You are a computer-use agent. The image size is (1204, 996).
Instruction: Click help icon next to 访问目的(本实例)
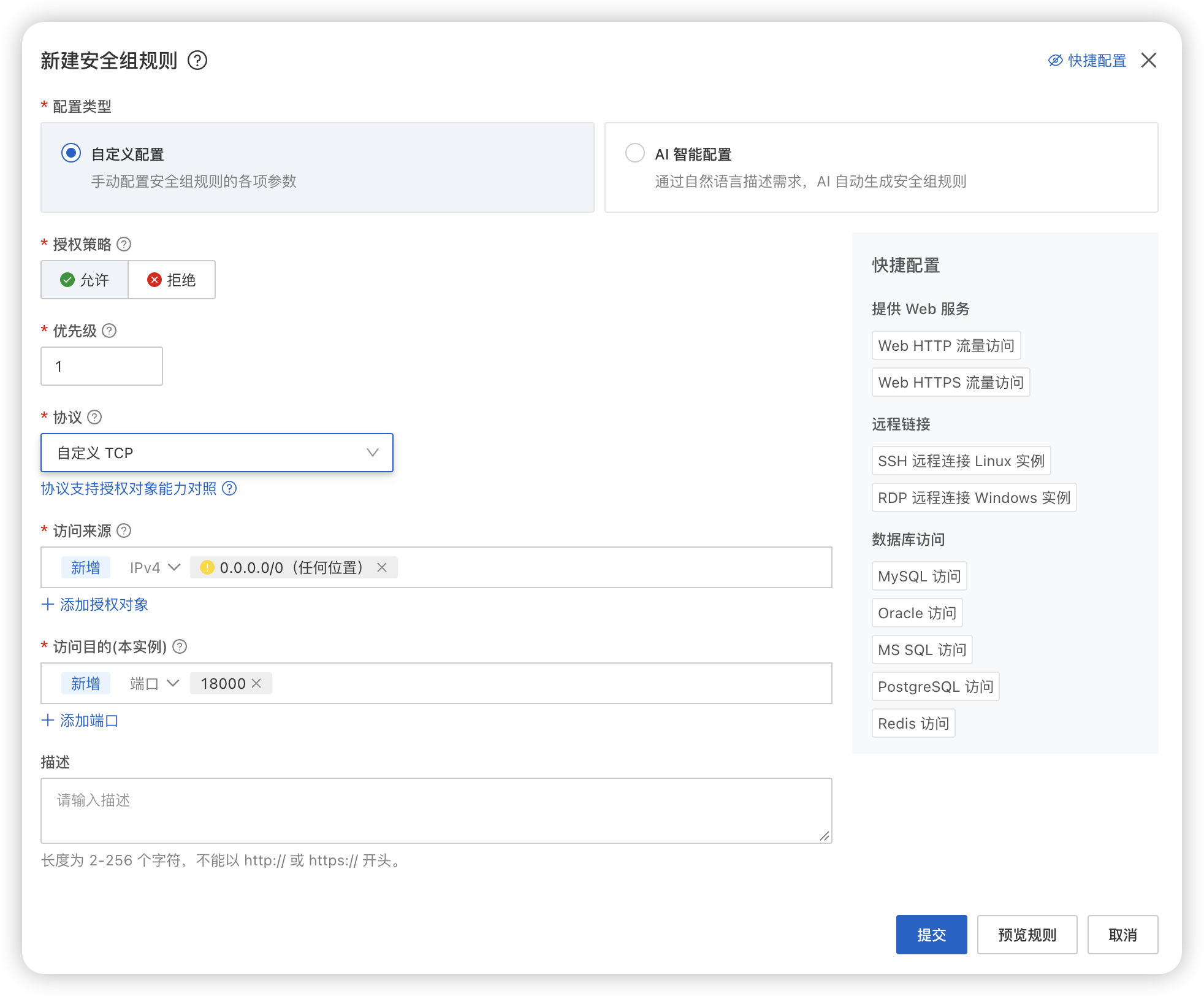click(180, 647)
